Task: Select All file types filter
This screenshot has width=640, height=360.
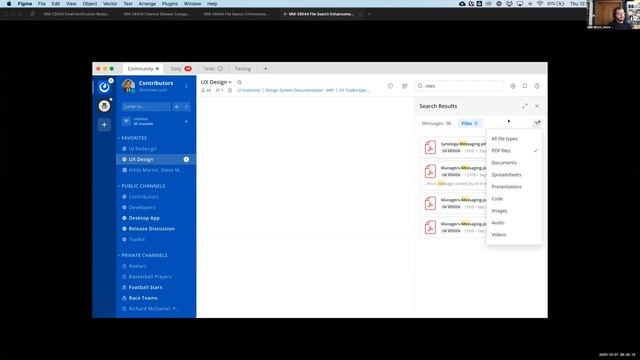Action: 514,139
